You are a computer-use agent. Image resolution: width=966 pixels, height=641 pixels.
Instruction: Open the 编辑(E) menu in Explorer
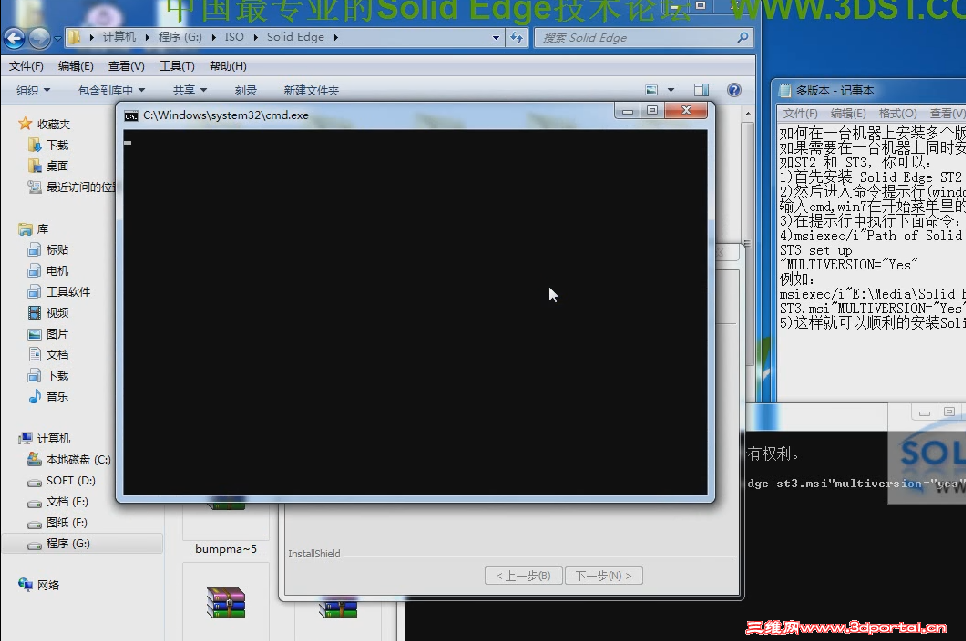click(75, 66)
